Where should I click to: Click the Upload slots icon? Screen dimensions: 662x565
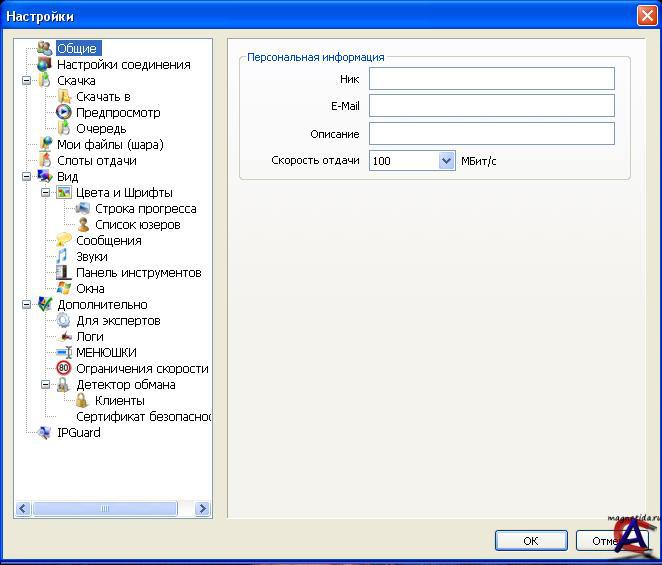44,161
